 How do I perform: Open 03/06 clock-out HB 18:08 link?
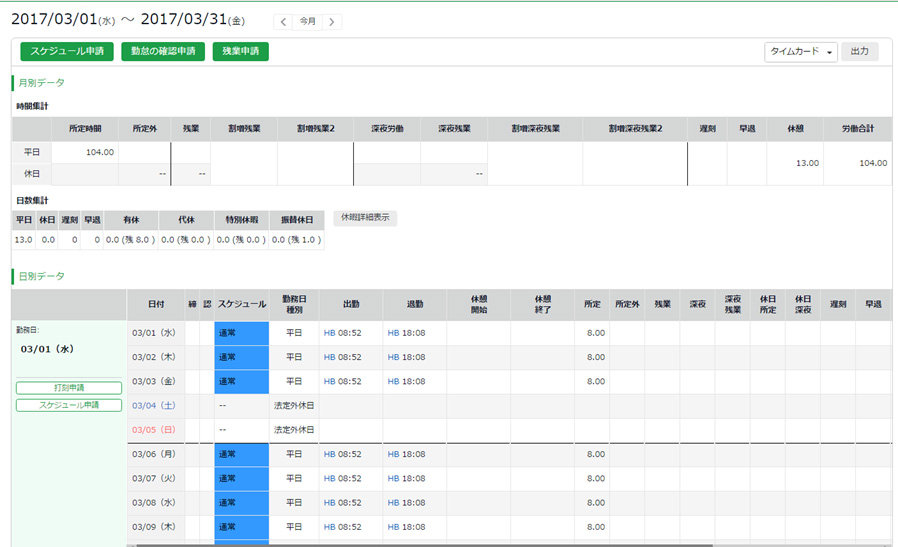point(407,454)
